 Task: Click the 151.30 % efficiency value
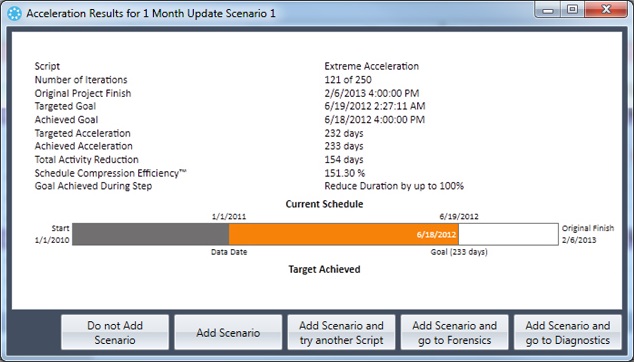[x=344, y=173]
